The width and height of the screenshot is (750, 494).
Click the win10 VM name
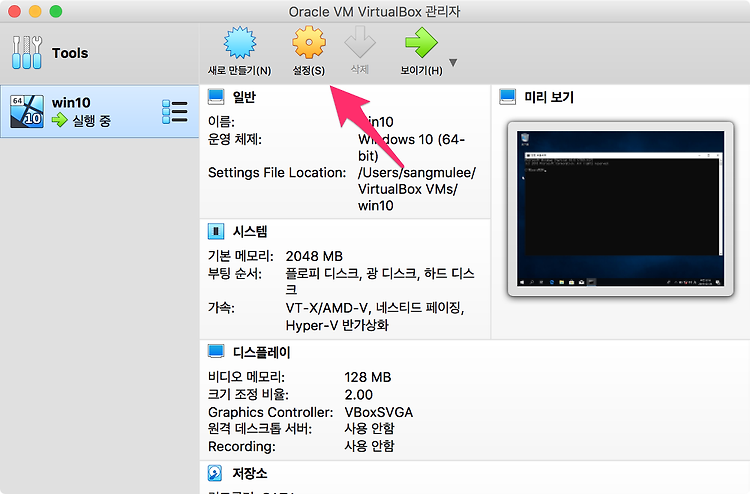point(71,102)
